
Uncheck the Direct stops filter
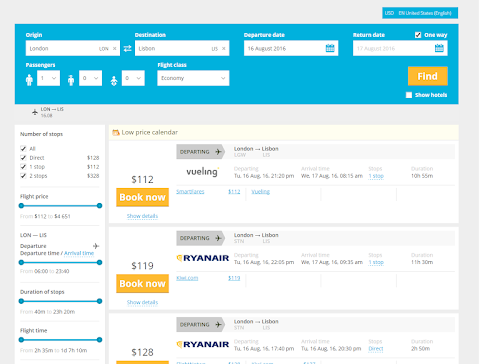click(x=23, y=158)
